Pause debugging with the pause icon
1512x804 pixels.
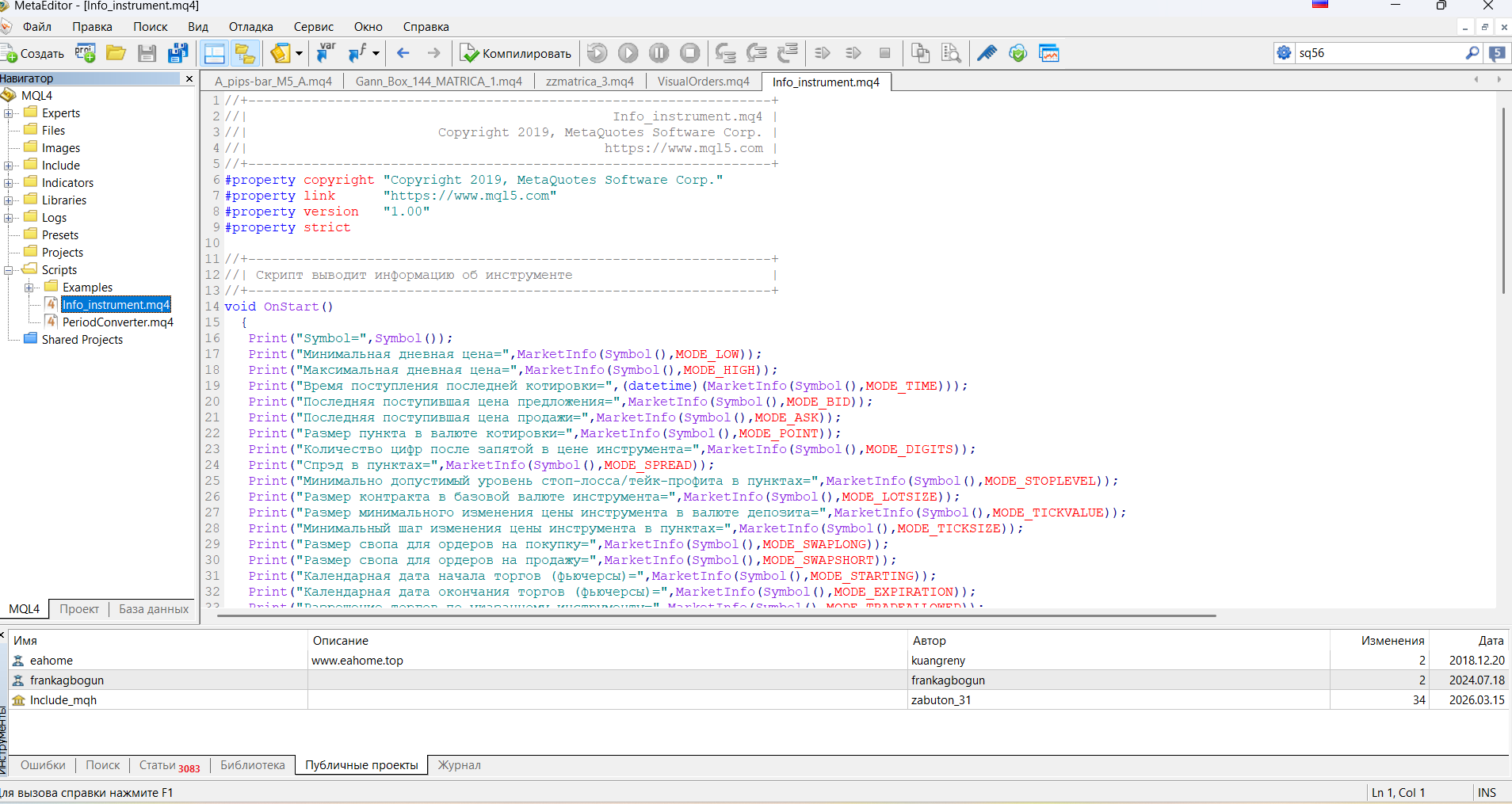[x=659, y=53]
